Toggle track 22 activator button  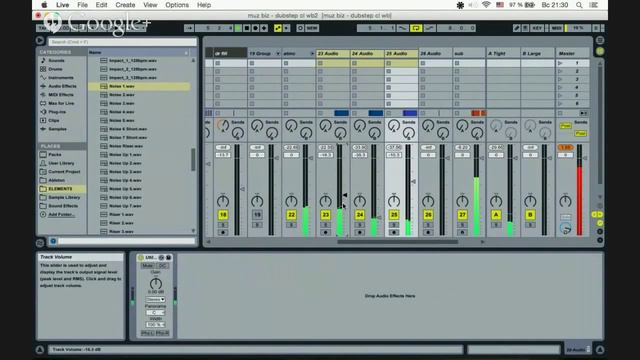click(291, 215)
